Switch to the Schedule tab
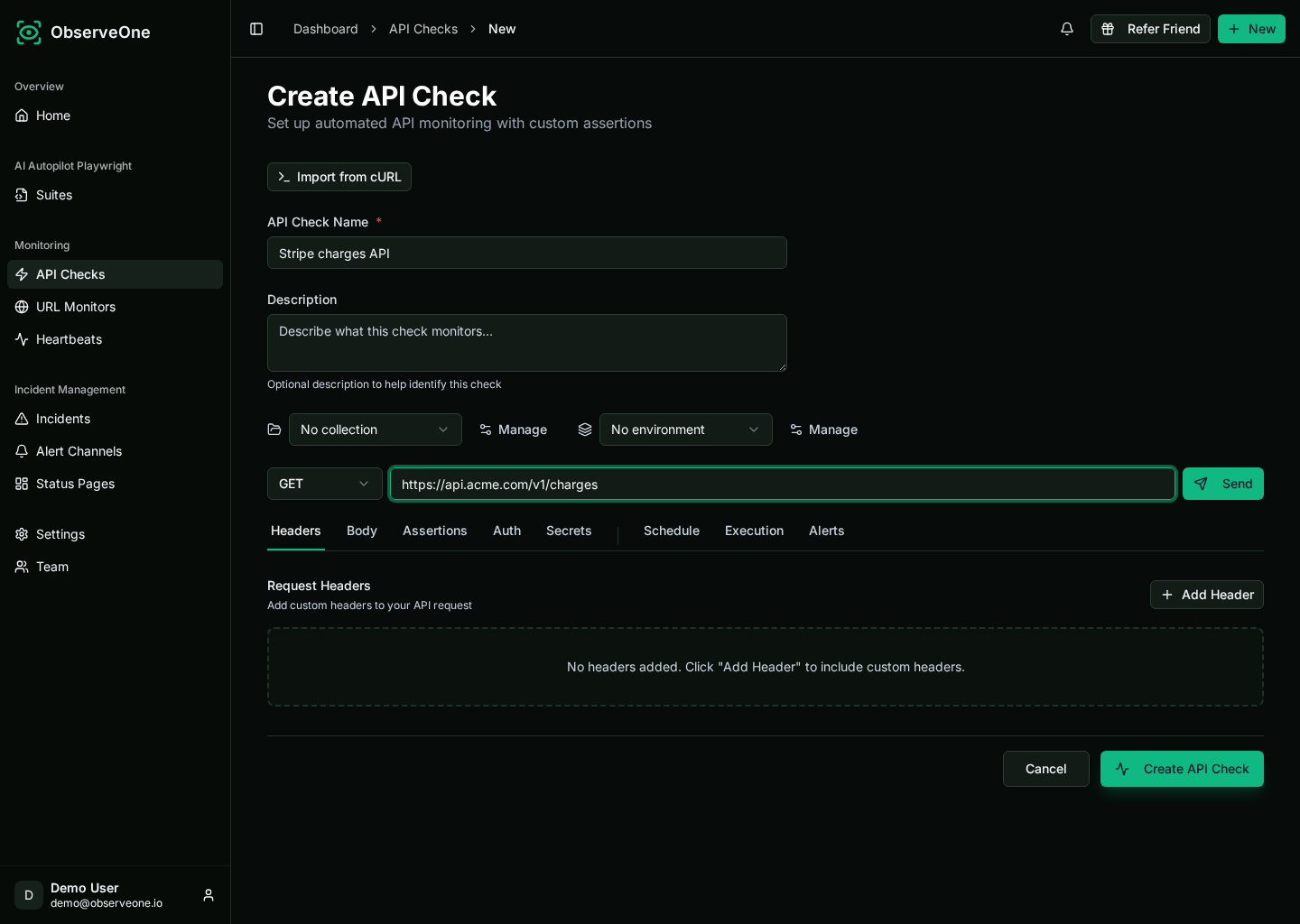 click(x=672, y=531)
